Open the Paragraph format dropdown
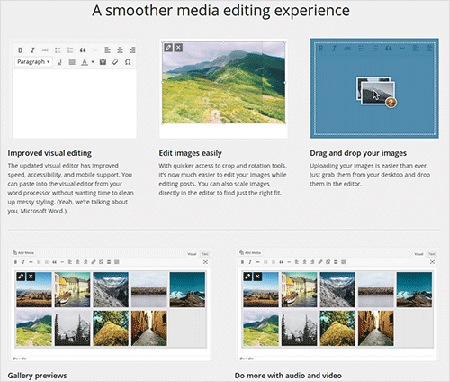Viewport: 450px width, 382px height. pyautogui.click(x=33, y=62)
